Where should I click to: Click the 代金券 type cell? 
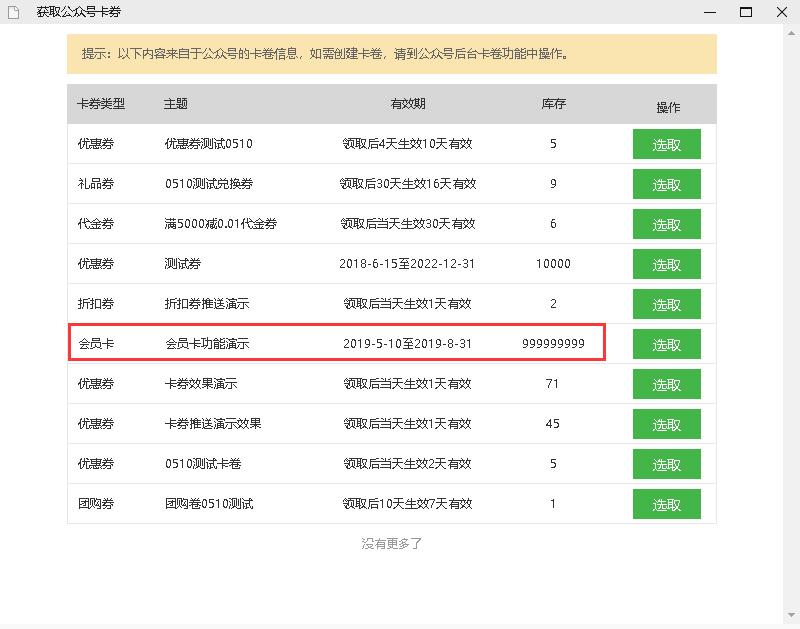coord(95,223)
